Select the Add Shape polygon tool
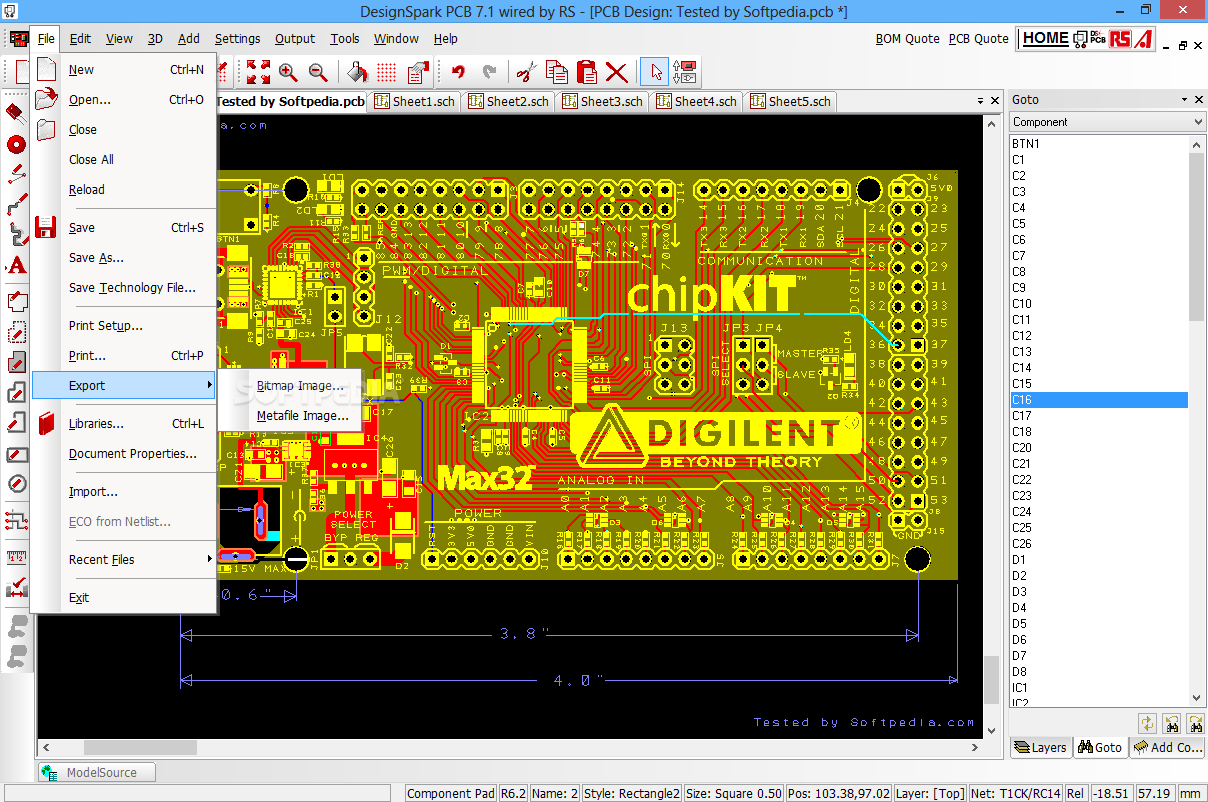This screenshot has width=1208, height=802. 16,300
